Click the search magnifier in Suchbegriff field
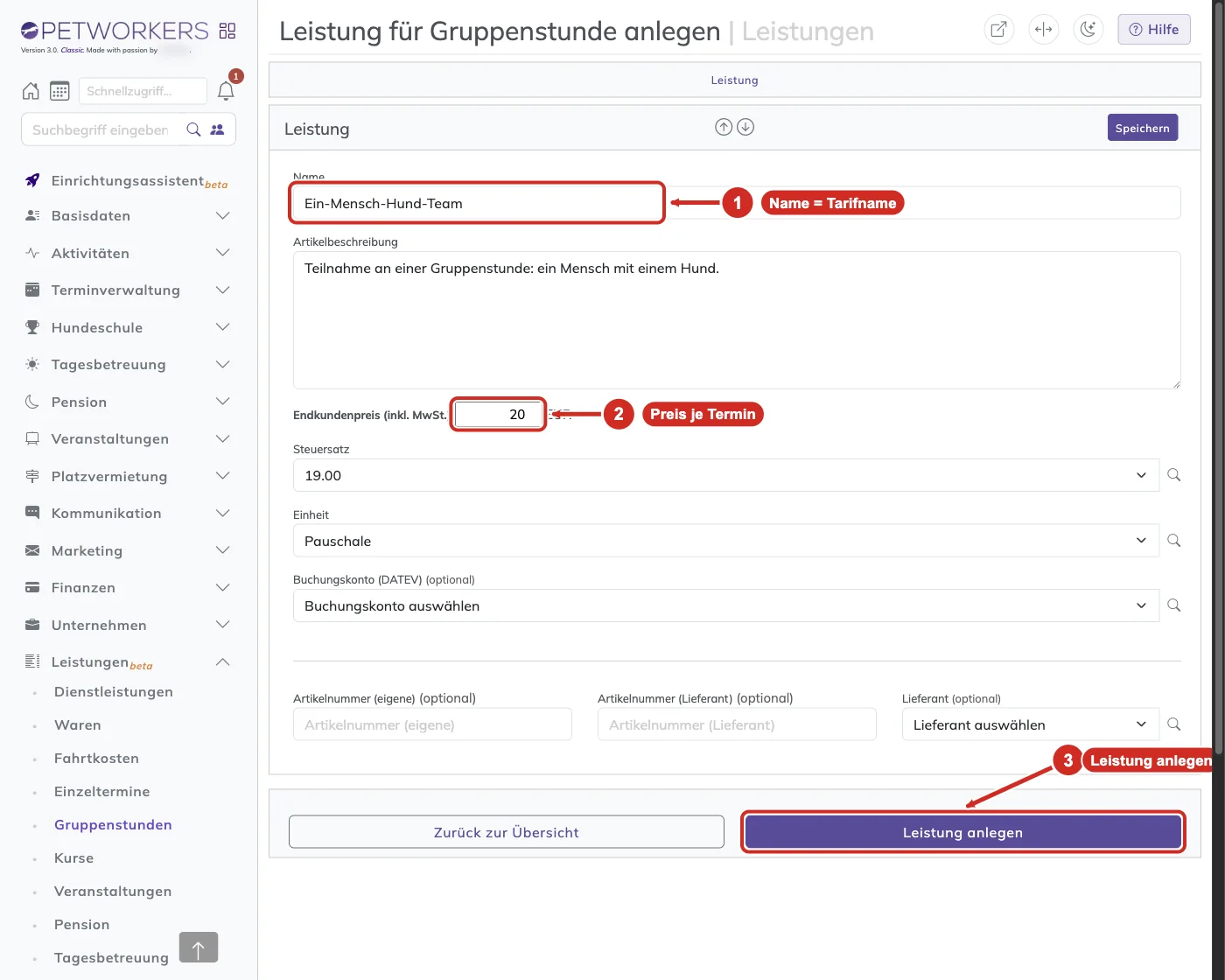Image resolution: width=1225 pixels, height=980 pixels. pyautogui.click(x=194, y=129)
